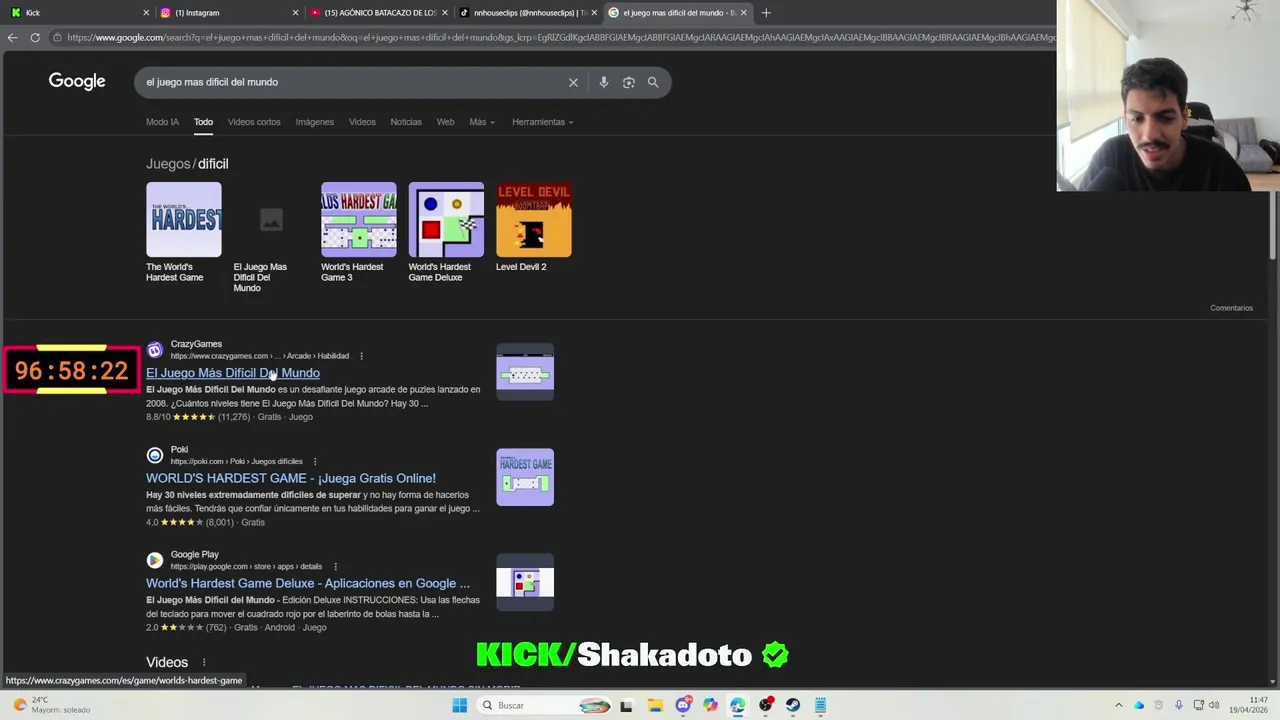The height and width of the screenshot is (720, 1280).
Task: Open World's Hardest Game 3 card
Action: coord(358,232)
